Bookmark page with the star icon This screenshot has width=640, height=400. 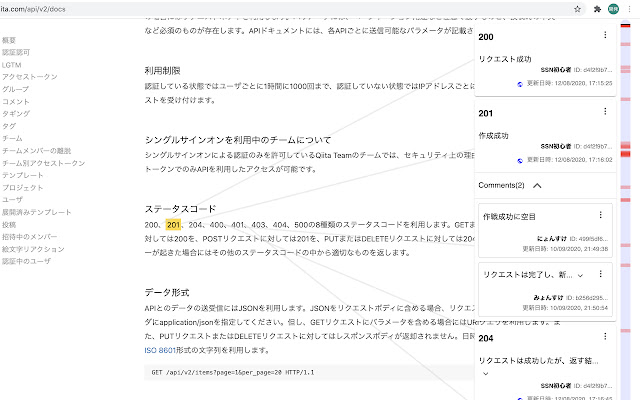577,9
